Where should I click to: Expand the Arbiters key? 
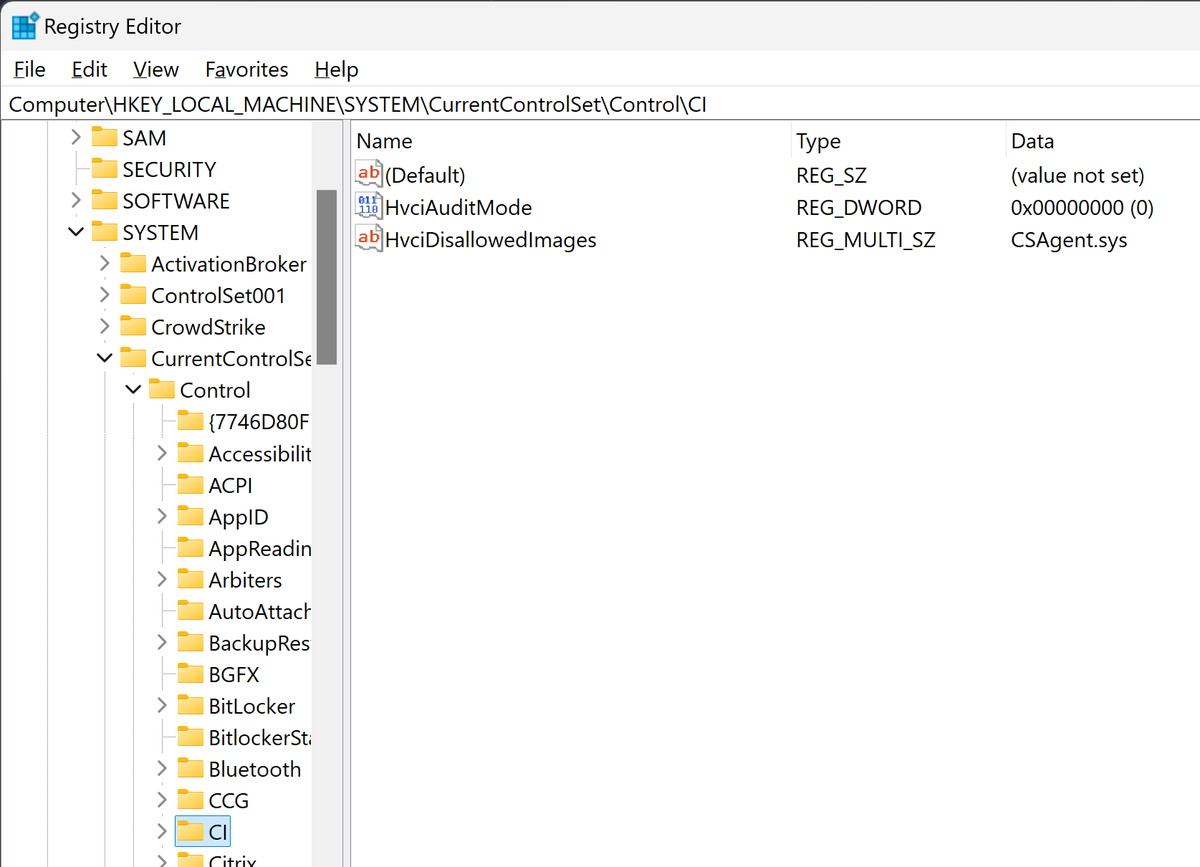(162, 580)
